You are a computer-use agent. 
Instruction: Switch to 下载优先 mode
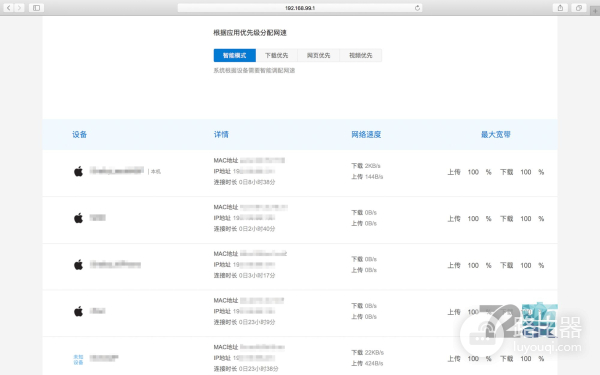(277, 55)
